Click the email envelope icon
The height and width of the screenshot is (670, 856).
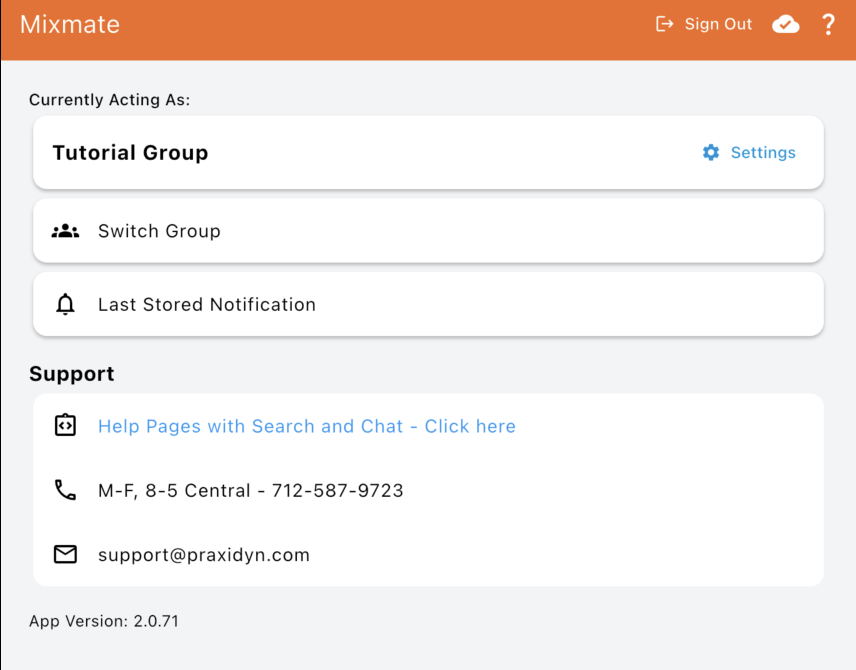click(65, 554)
